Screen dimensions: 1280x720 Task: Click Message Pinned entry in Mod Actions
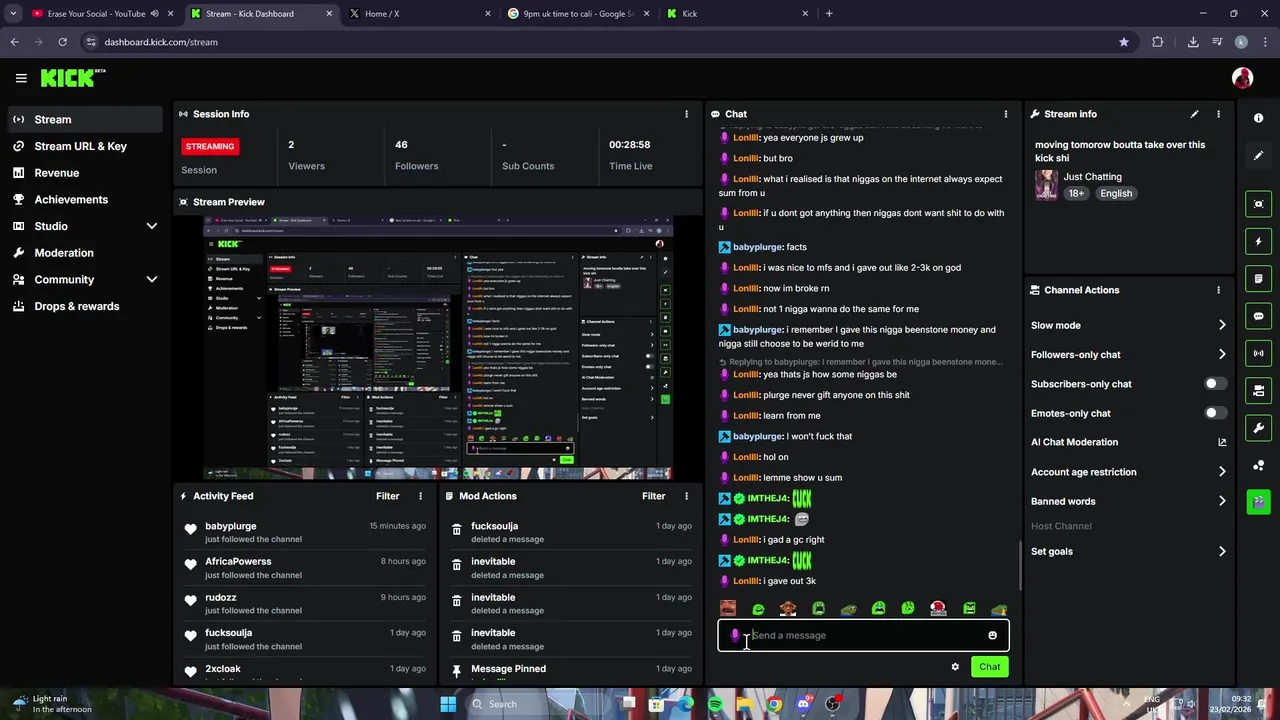tap(571, 669)
